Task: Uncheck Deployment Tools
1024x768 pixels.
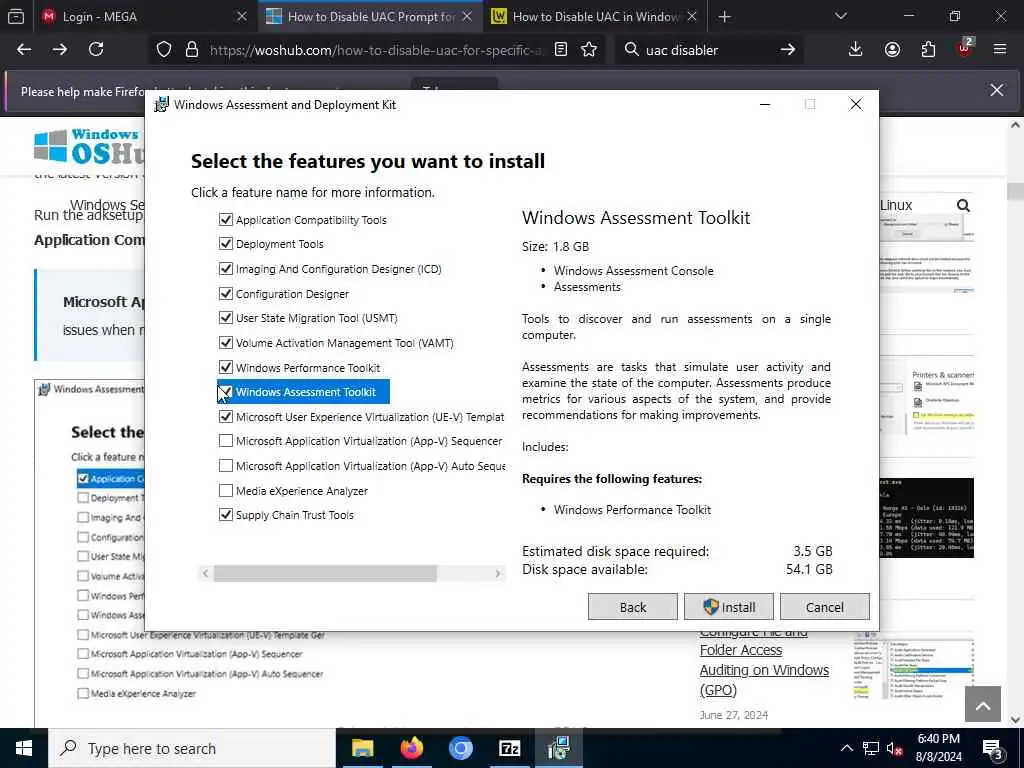Action: click(x=226, y=244)
